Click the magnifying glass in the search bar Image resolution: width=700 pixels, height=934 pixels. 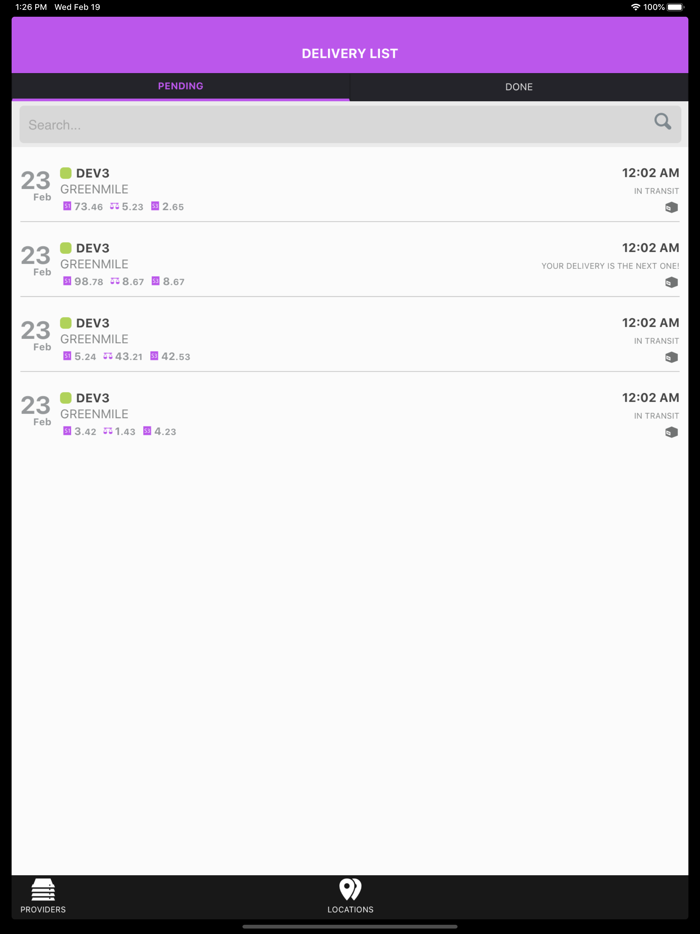662,121
